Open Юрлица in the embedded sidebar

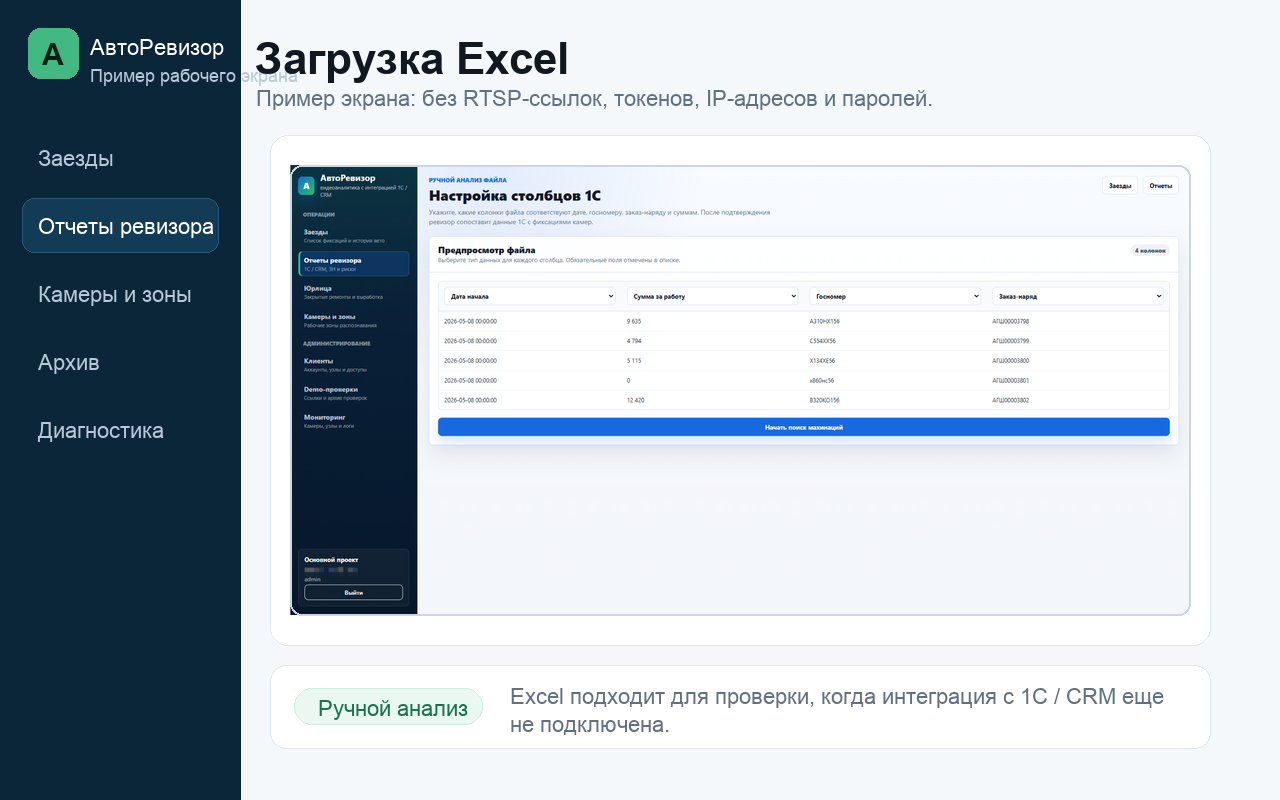[353, 292]
